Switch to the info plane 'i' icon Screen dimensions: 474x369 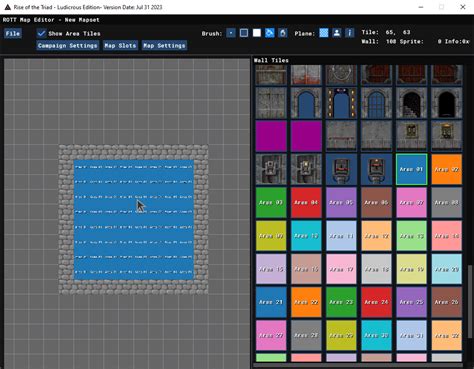tap(350, 33)
